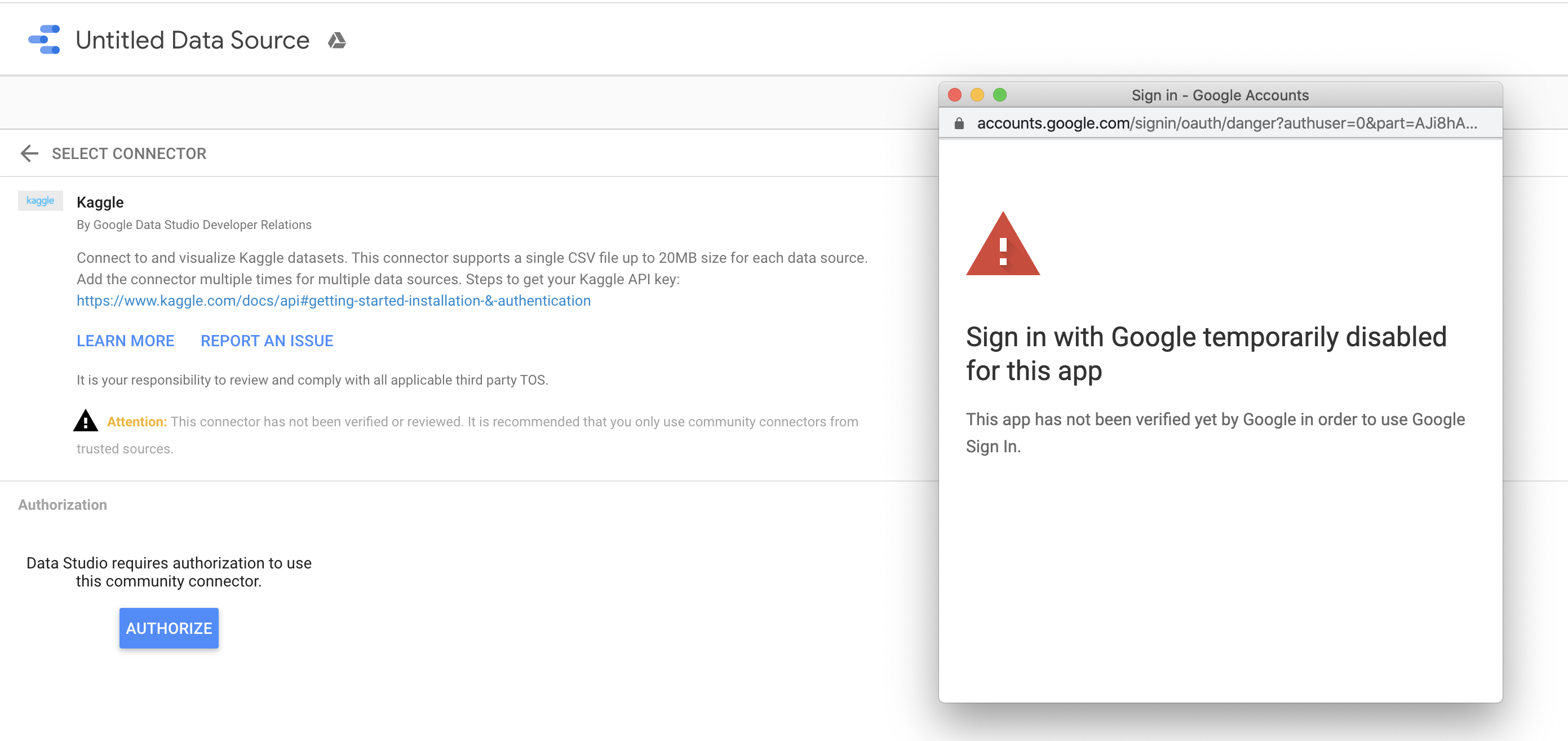
Task: Maximize the popup with green button
Action: pos(999,95)
